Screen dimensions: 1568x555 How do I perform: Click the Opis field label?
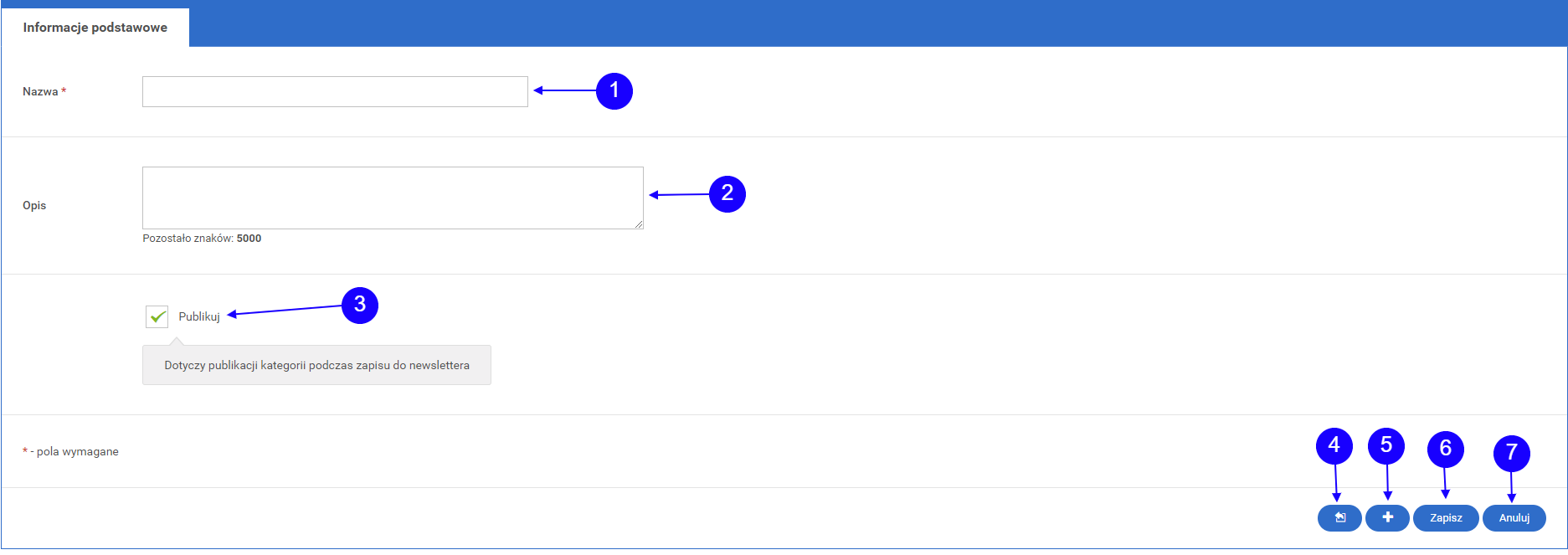pyautogui.click(x=34, y=205)
